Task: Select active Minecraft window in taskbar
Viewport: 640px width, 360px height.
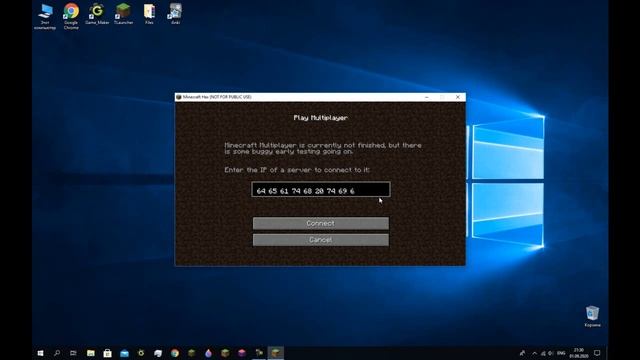Action: pyautogui.click(x=276, y=353)
